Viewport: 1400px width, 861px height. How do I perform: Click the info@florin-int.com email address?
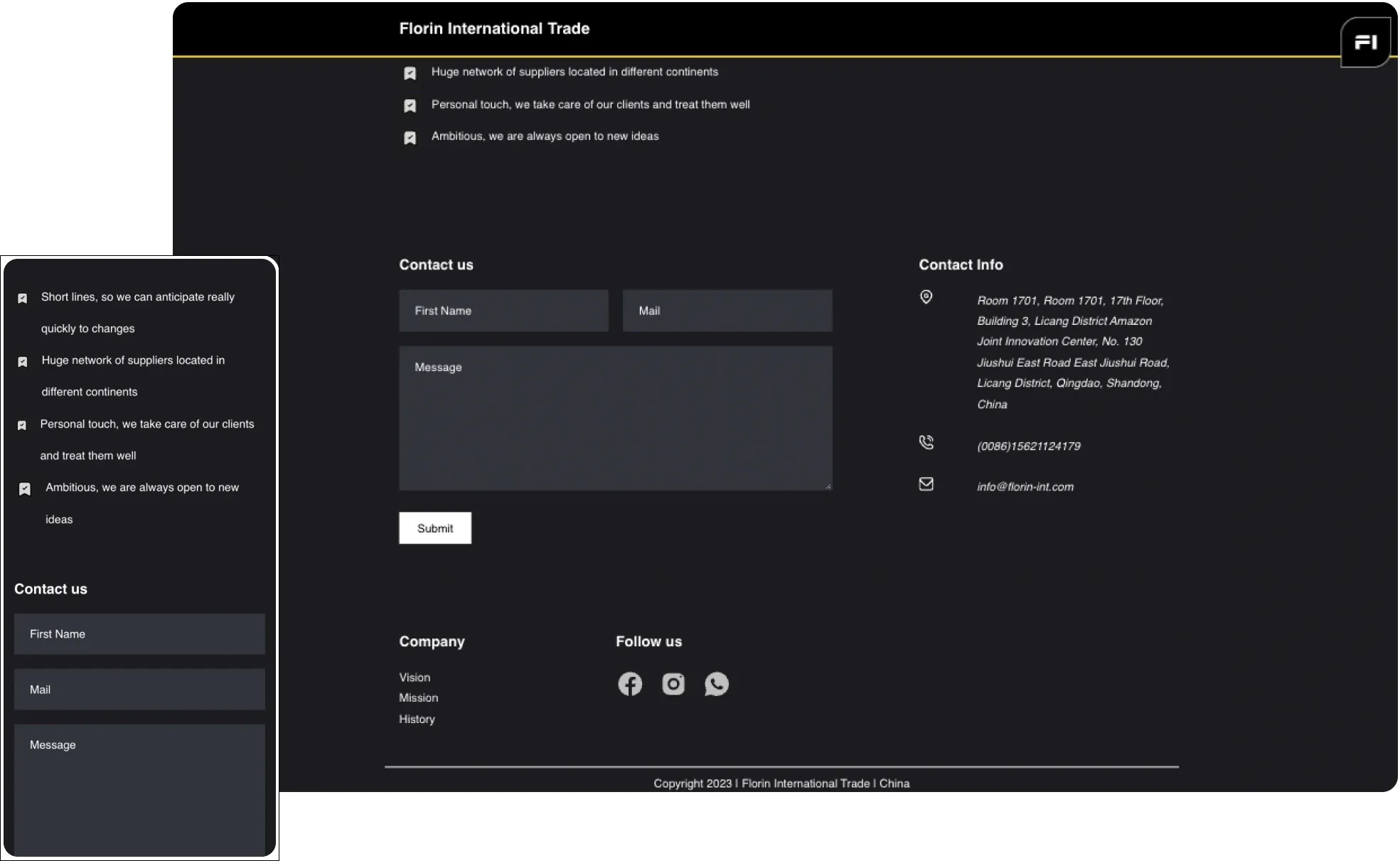coord(1025,487)
